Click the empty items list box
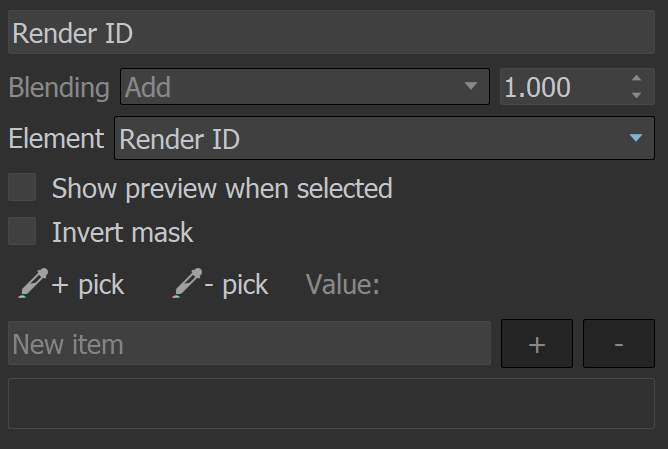 (x=331, y=403)
